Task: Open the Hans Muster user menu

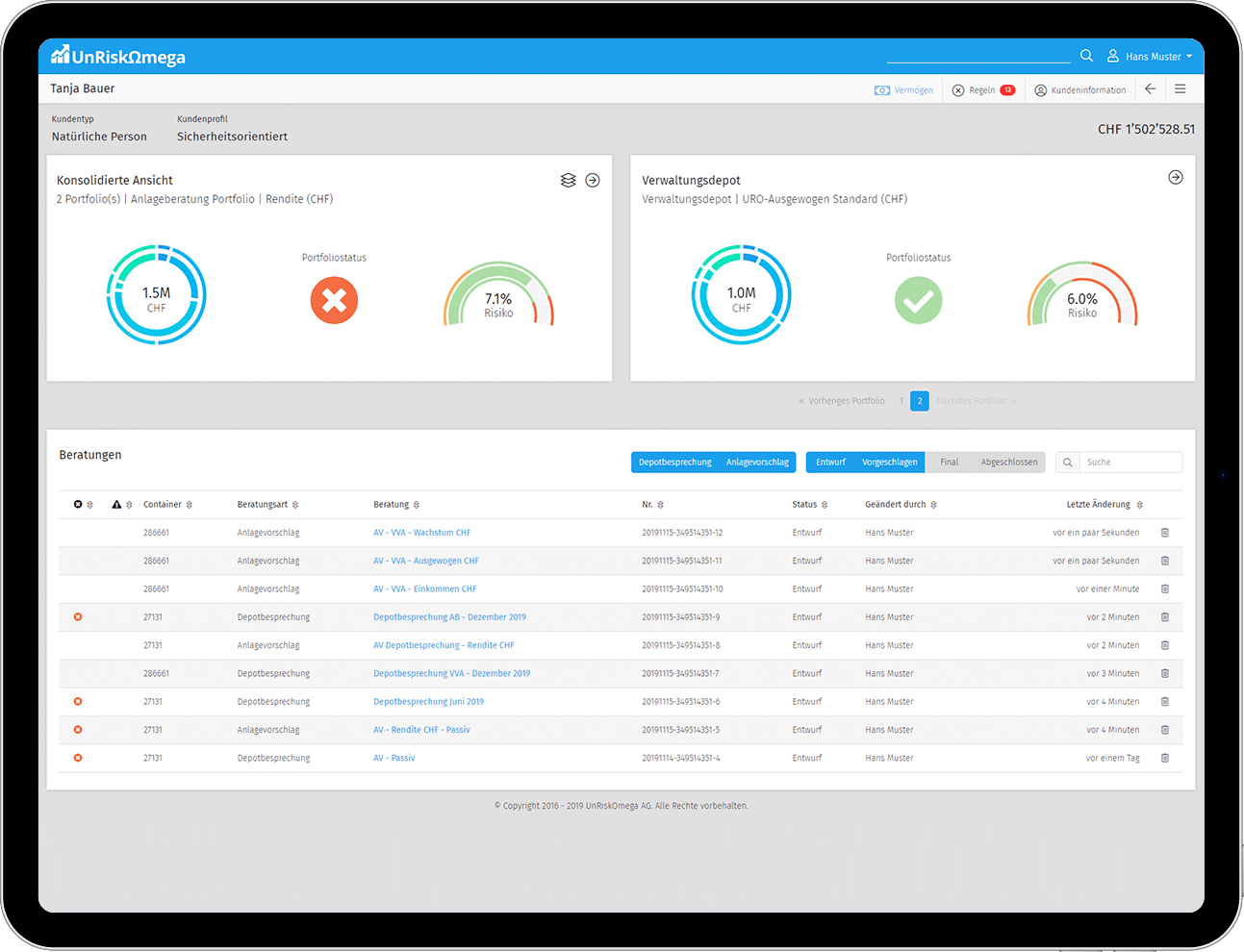Action: tap(1150, 57)
